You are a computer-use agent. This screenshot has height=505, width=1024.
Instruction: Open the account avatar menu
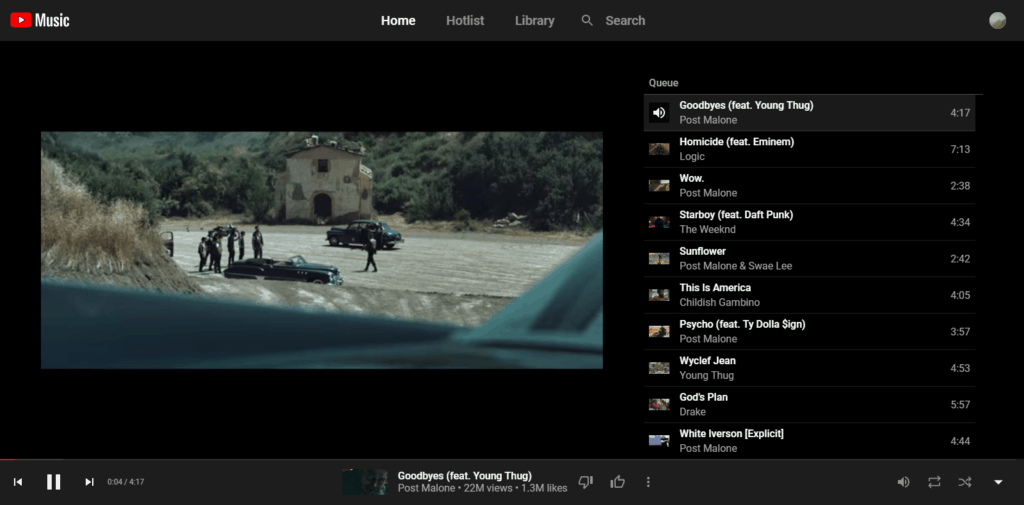coord(997,20)
